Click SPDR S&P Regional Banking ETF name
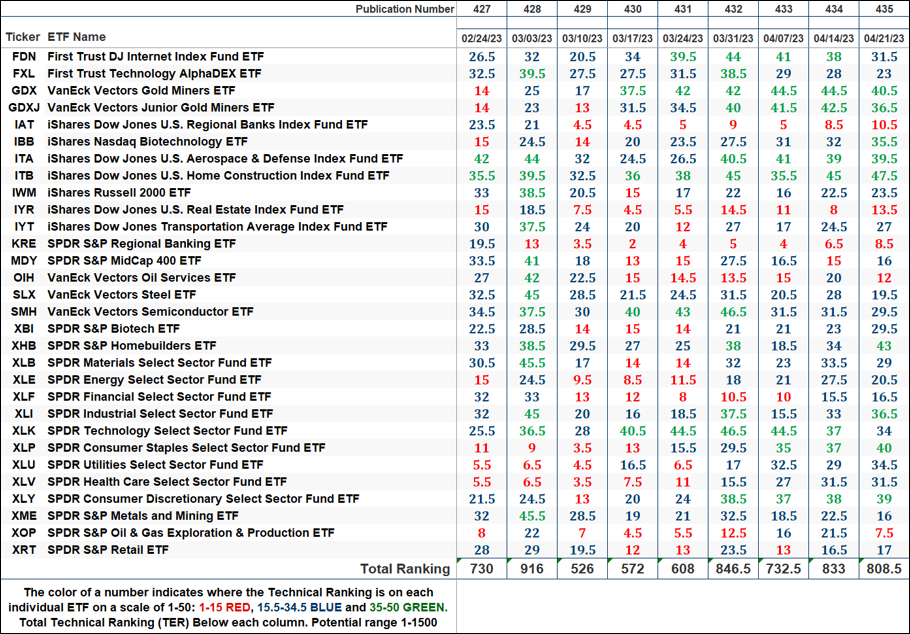Viewport: 910px width, 634px height. click(x=142, y=244)
